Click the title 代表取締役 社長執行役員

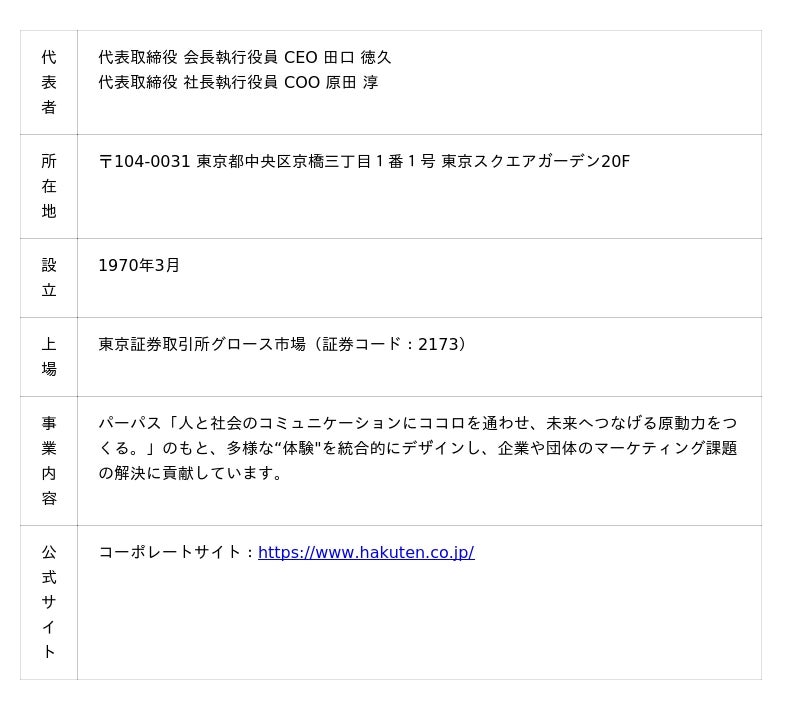coord(188,82)
